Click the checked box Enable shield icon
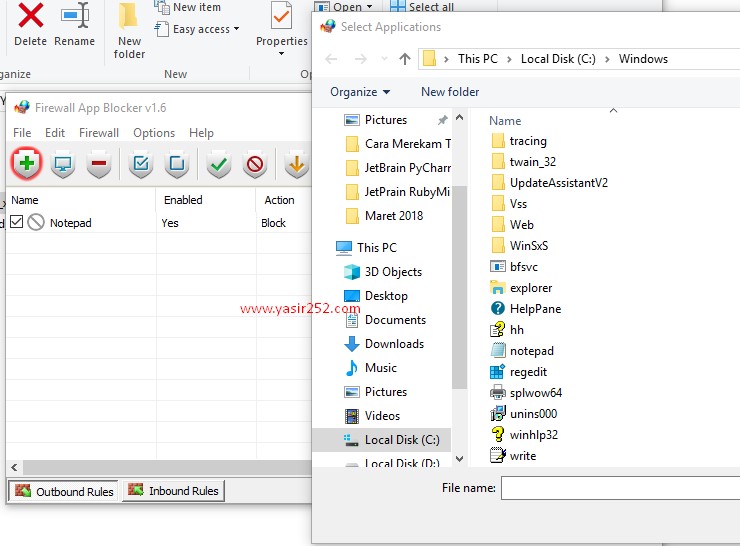 (141, 164)
